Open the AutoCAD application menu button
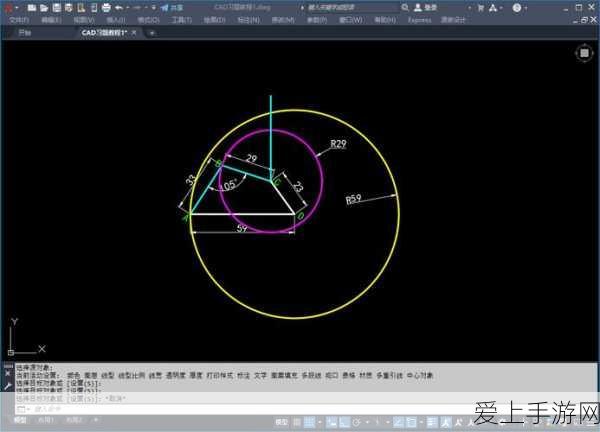Screen dimensions: 600x432 [x=8, y=8]
